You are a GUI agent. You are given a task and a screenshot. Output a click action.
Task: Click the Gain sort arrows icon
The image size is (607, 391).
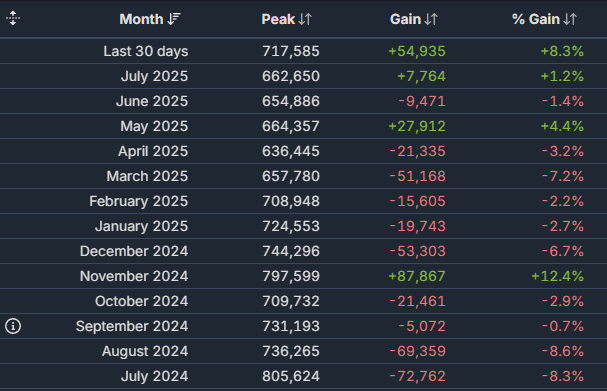[431, 19]
